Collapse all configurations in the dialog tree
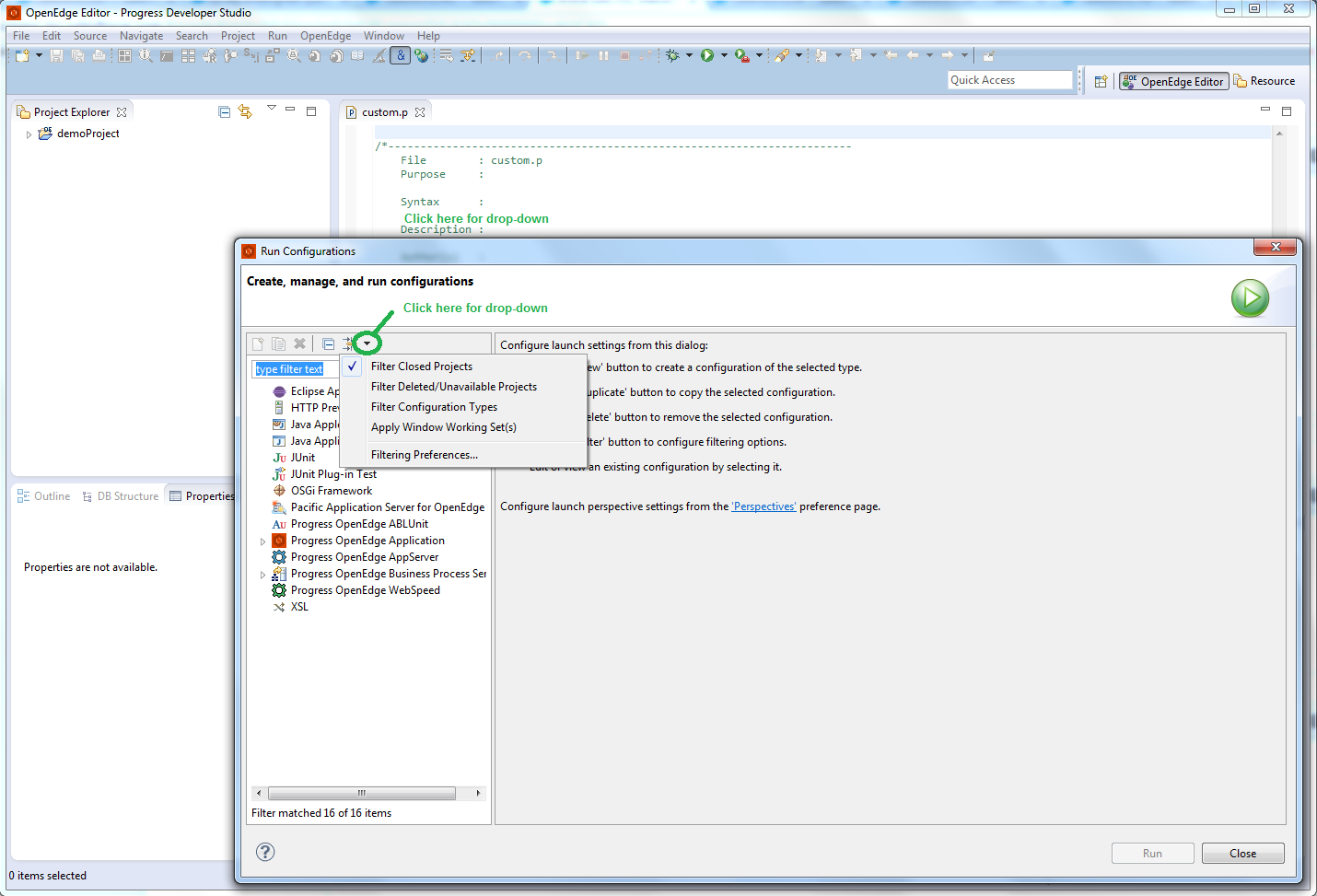The image size is (1317, 896). 328,343
